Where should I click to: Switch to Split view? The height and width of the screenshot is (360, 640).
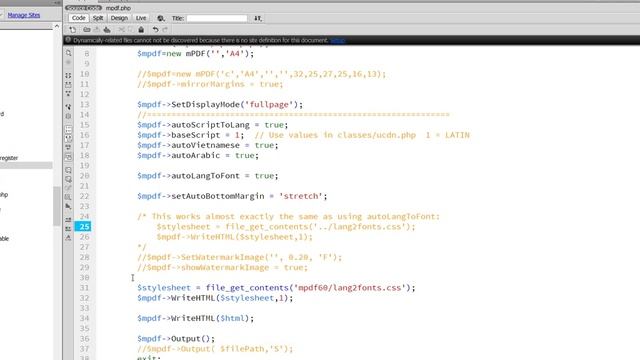[x=98, y=18]
